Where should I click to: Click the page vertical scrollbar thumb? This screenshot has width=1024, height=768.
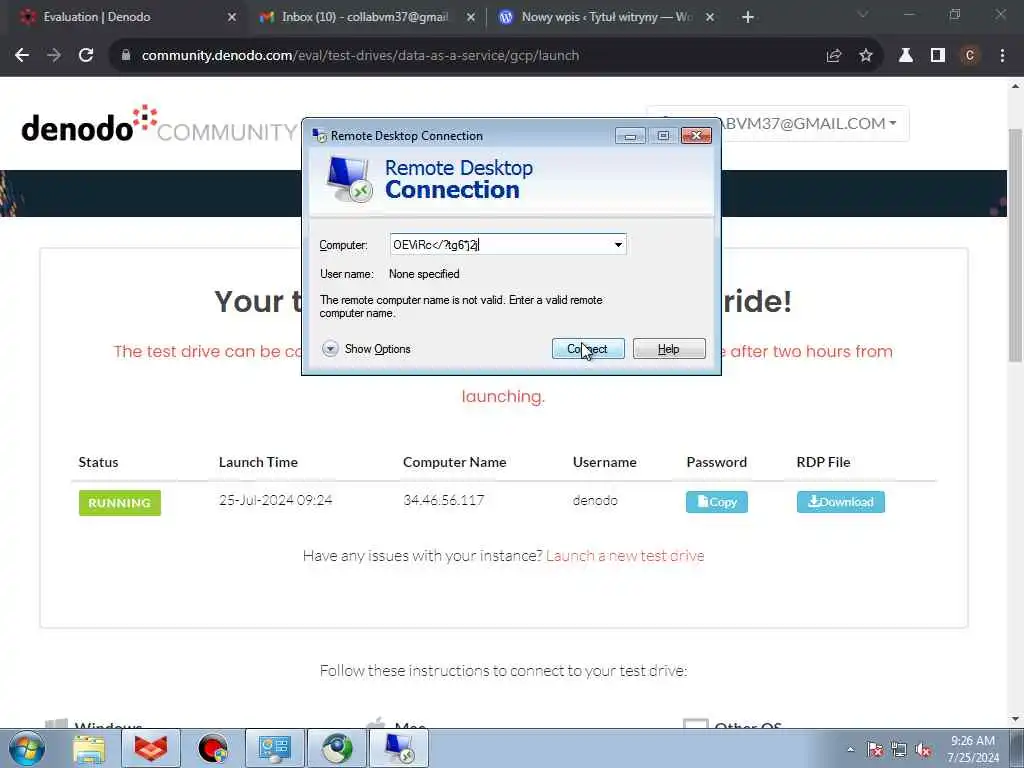point(1014,245)
